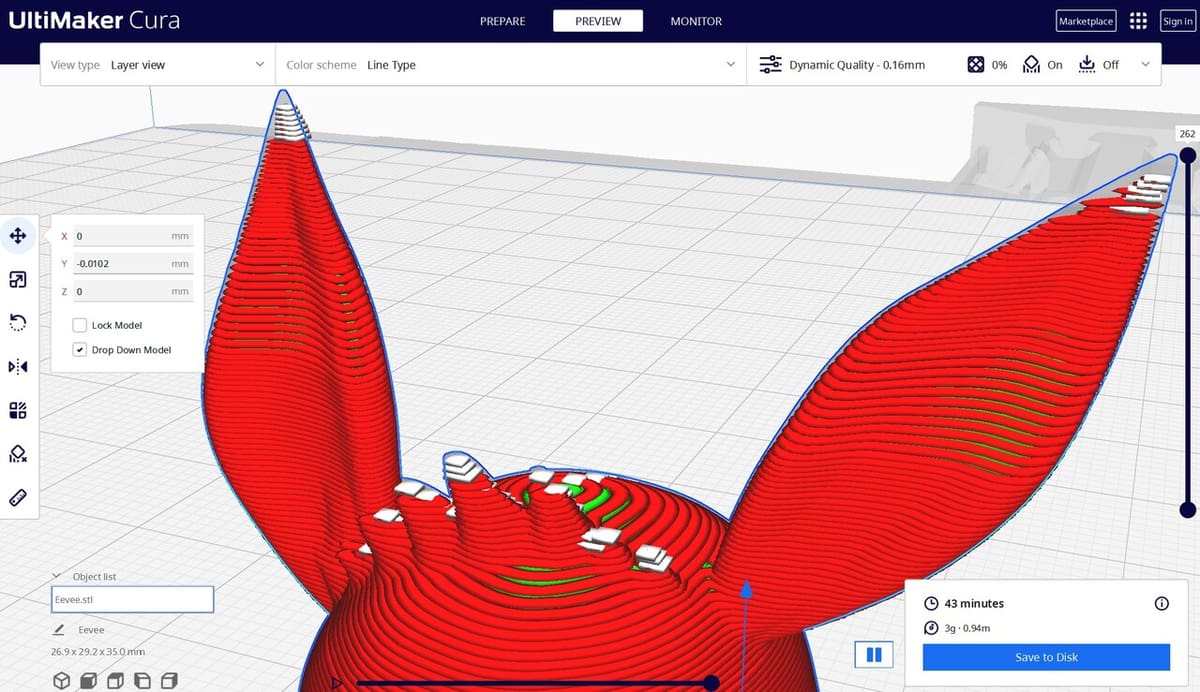Collapse the Object list
The image size is (1200, 692).
click(x=58, y=577)
